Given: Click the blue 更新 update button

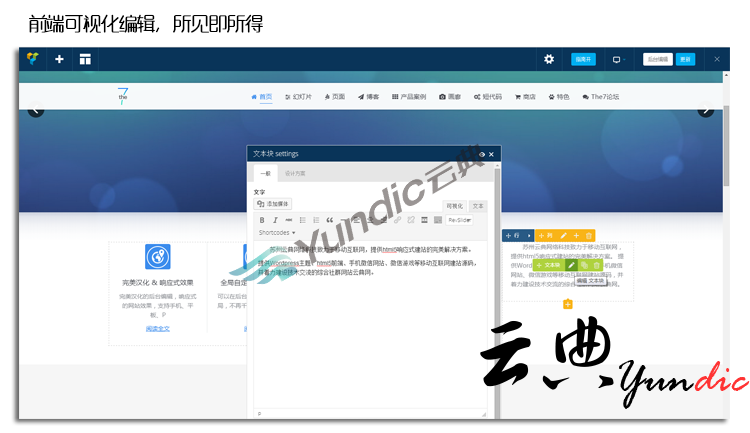Looking at the screenshot, I should coord(685,59).
